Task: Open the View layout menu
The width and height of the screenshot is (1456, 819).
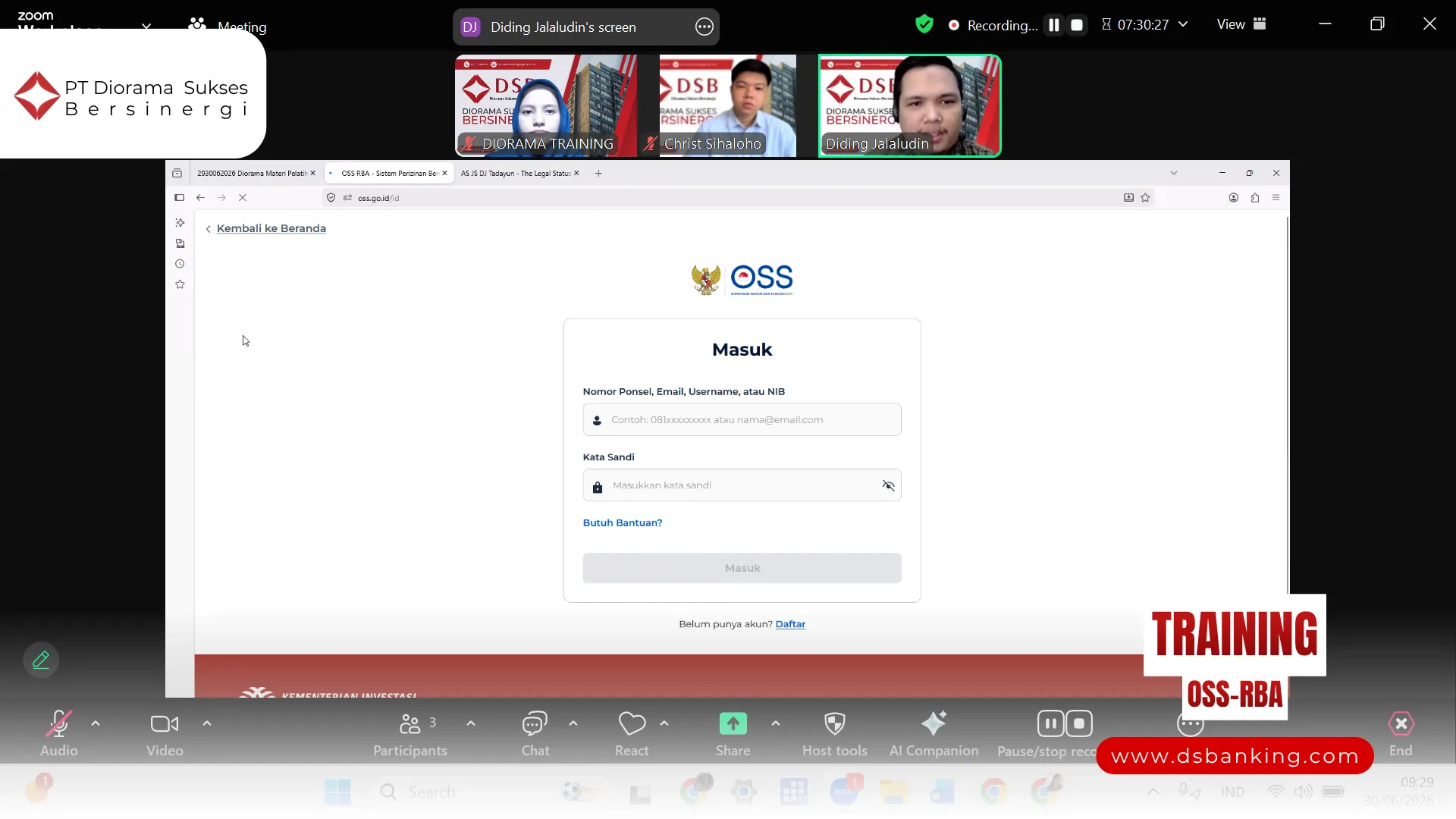Action: tap(1241, 24)
